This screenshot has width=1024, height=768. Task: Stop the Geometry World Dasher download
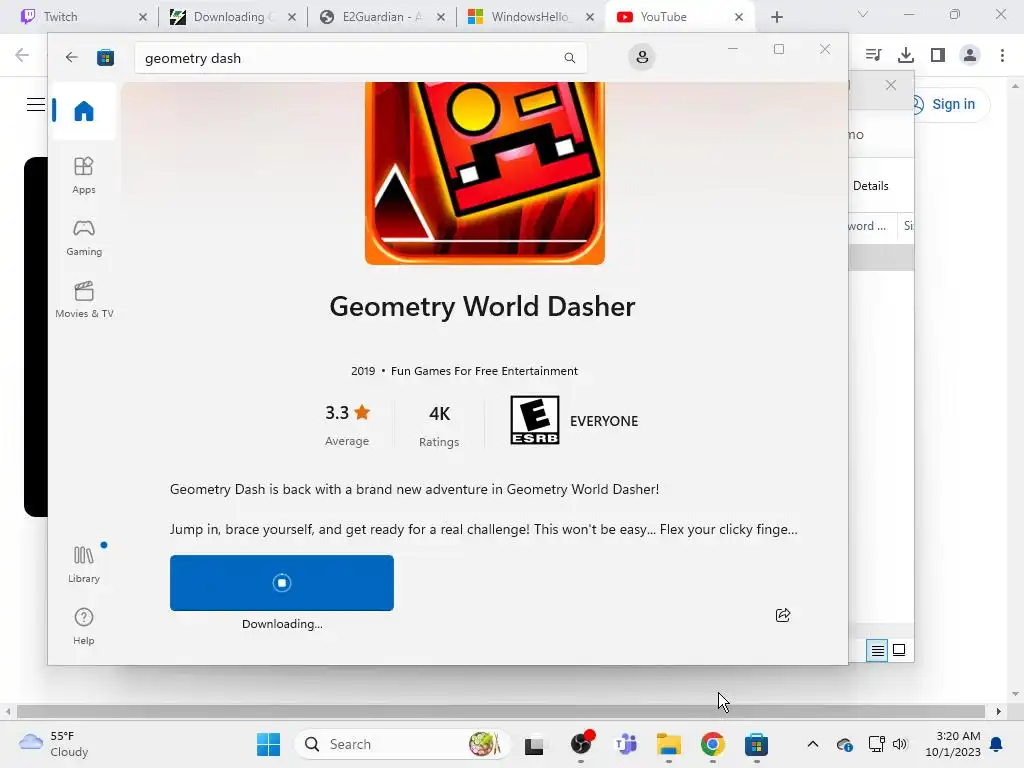281,583
